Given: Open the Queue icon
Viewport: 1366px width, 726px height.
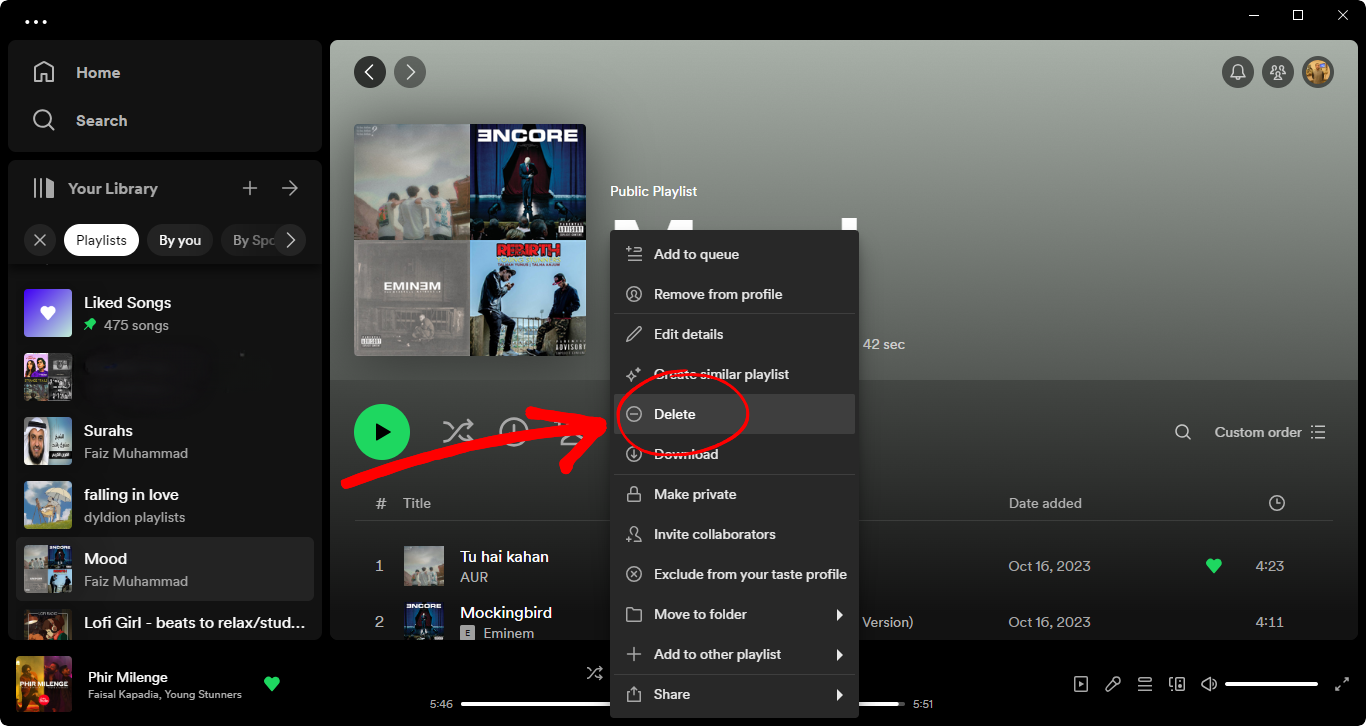Looking at the screenshot, I should [1145, 684].
